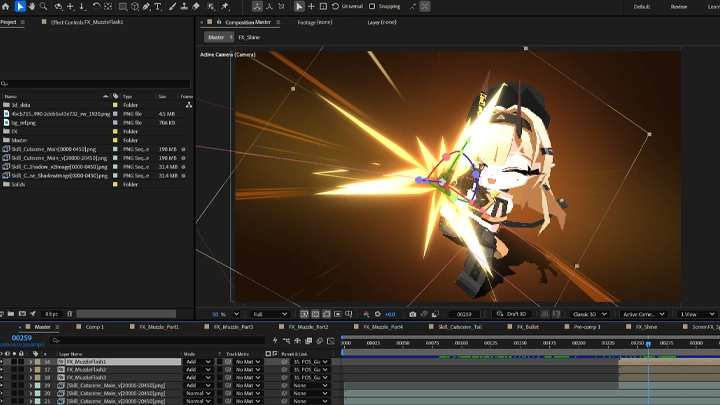Toggle visibility eye of FX_MuzzleFlash3 layer

2,377
